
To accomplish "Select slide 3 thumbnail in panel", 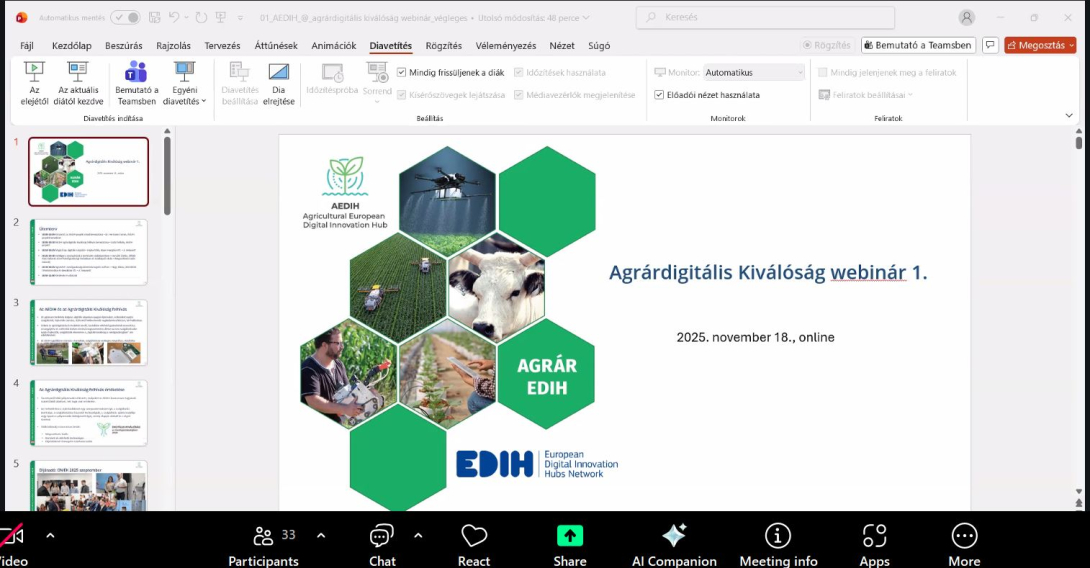I will pos(89,332).
